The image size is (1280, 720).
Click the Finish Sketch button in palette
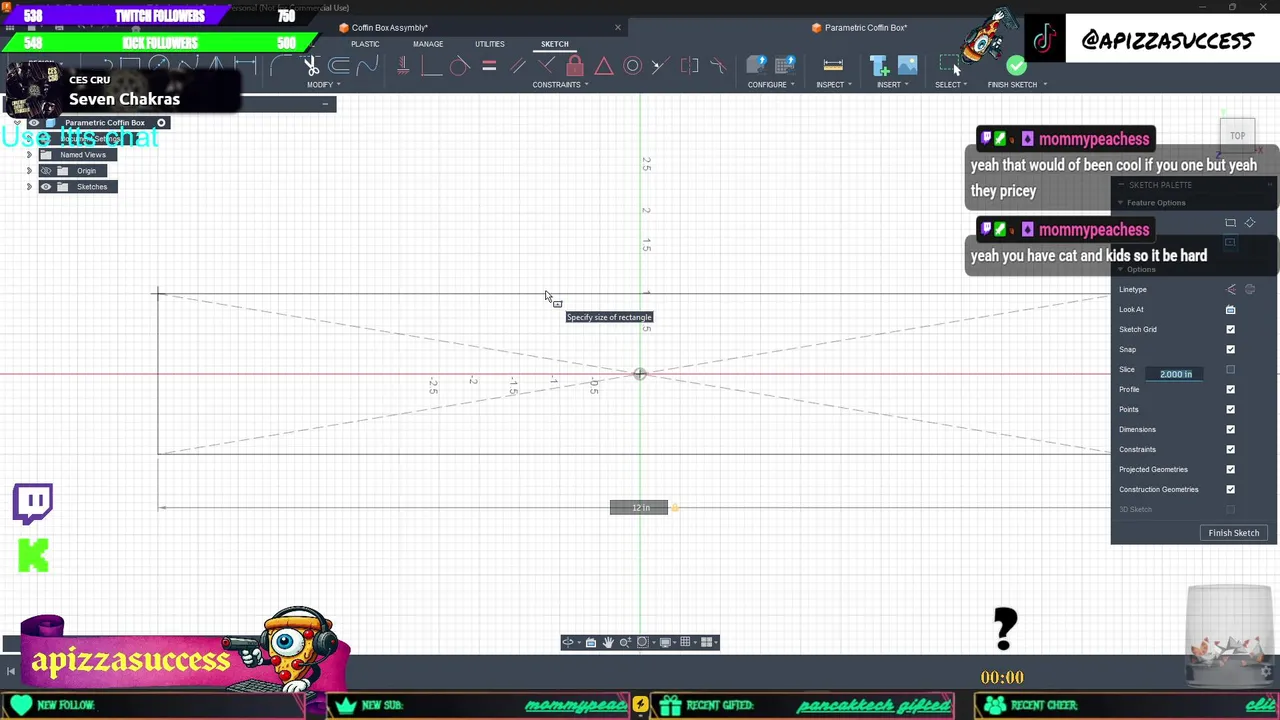[1234, 533]
